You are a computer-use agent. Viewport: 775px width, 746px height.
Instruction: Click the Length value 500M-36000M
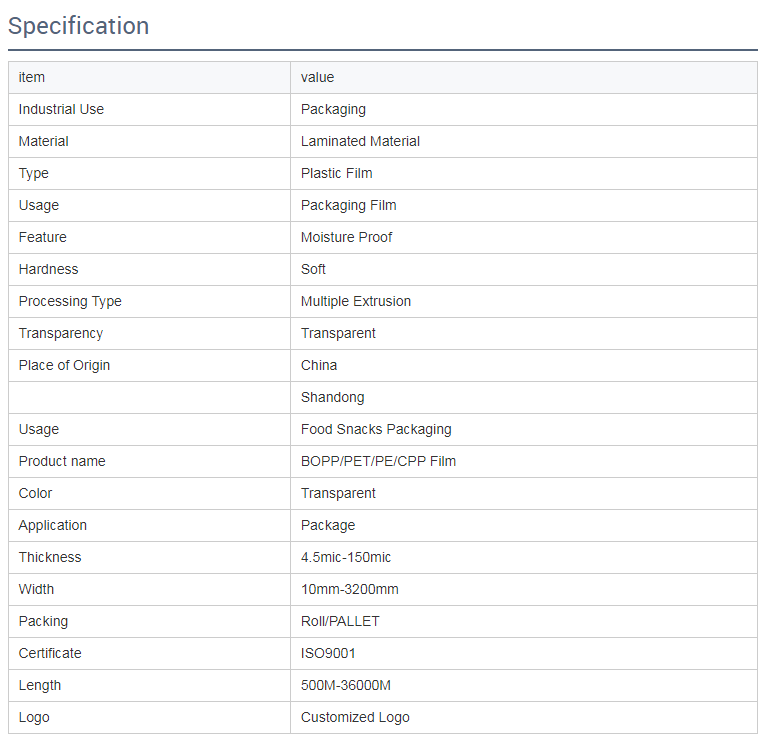pos(346,686)
